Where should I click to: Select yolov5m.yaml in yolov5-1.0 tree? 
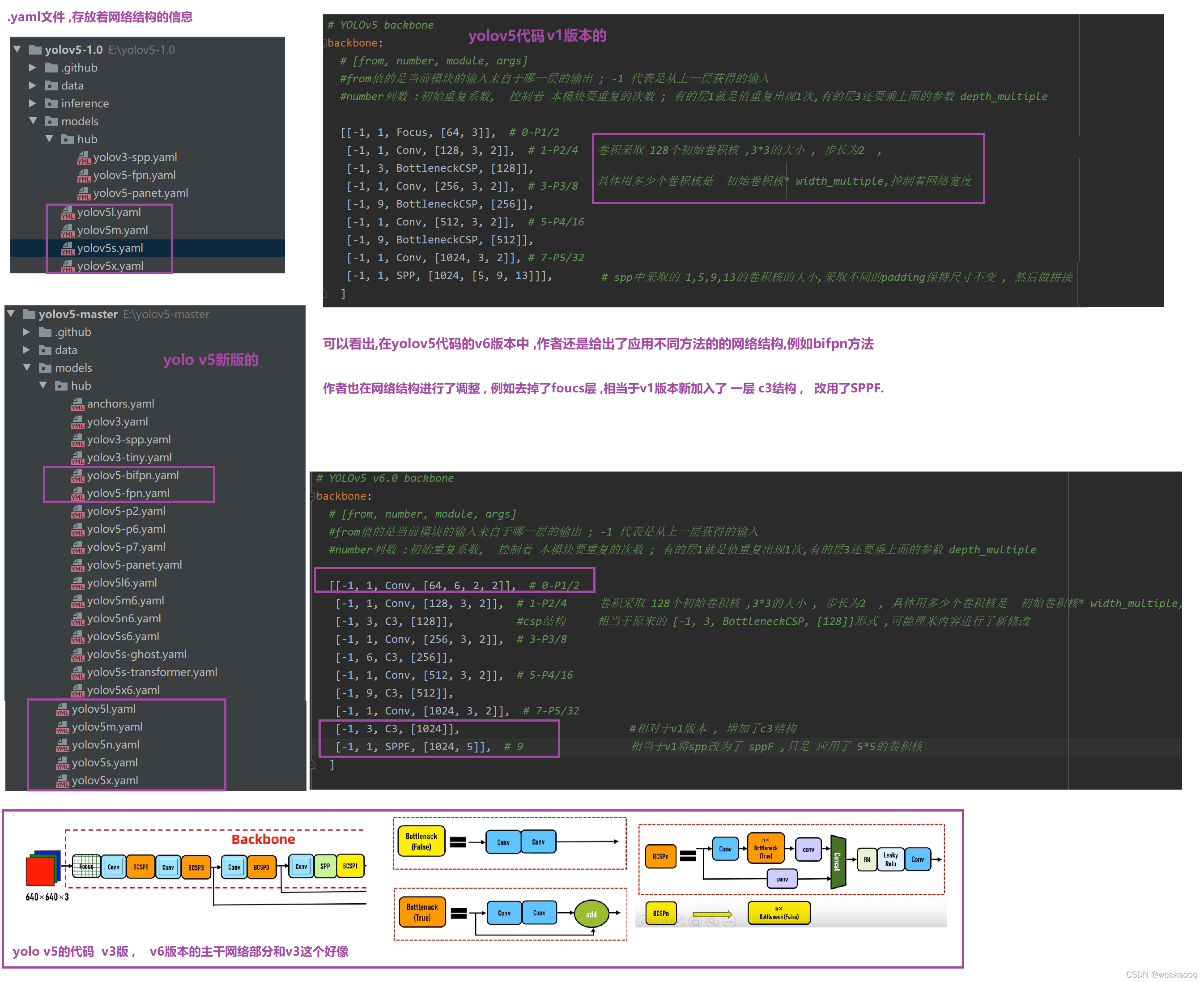112,230
